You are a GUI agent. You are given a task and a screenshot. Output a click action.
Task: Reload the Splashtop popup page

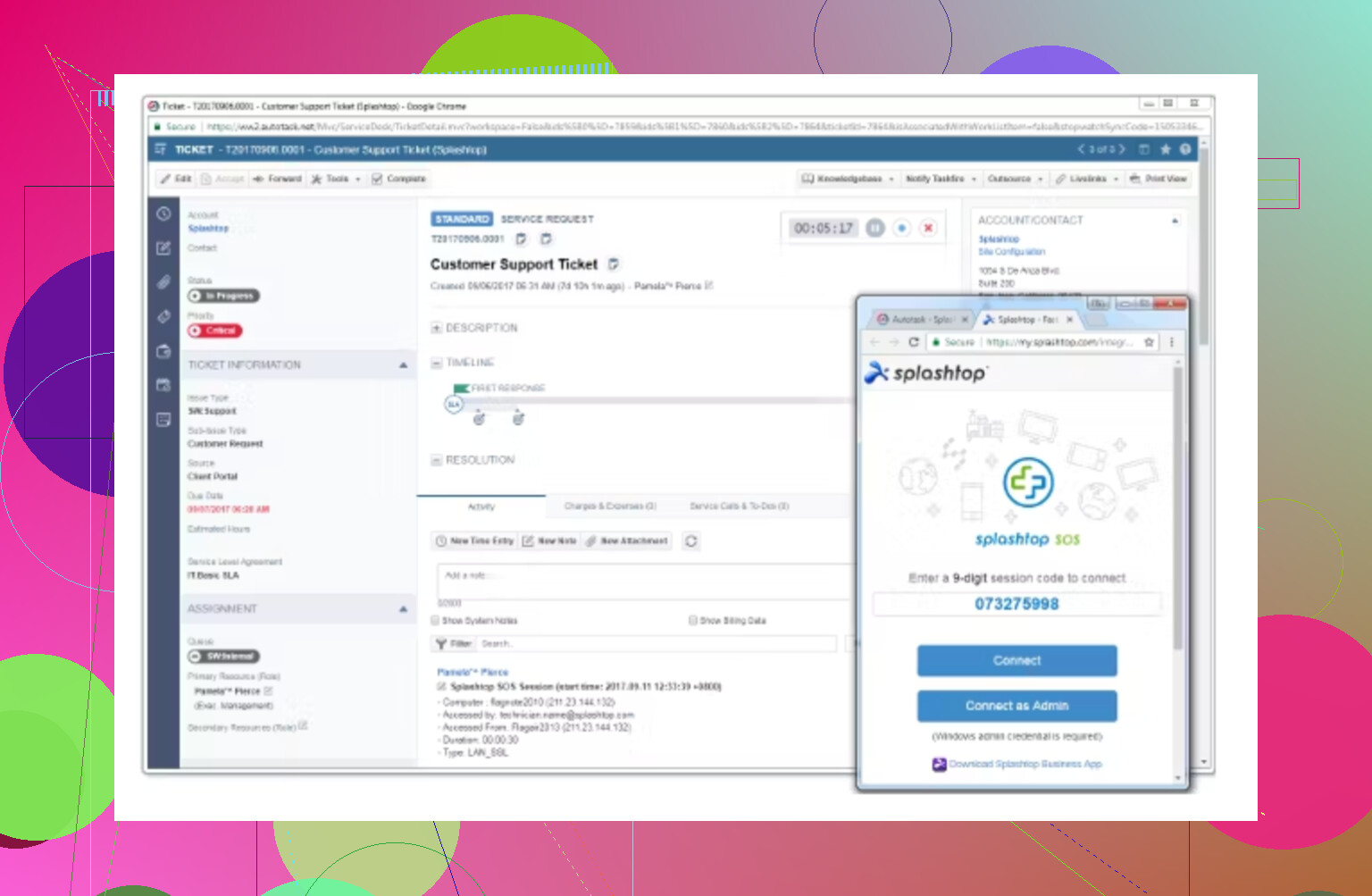914,342
